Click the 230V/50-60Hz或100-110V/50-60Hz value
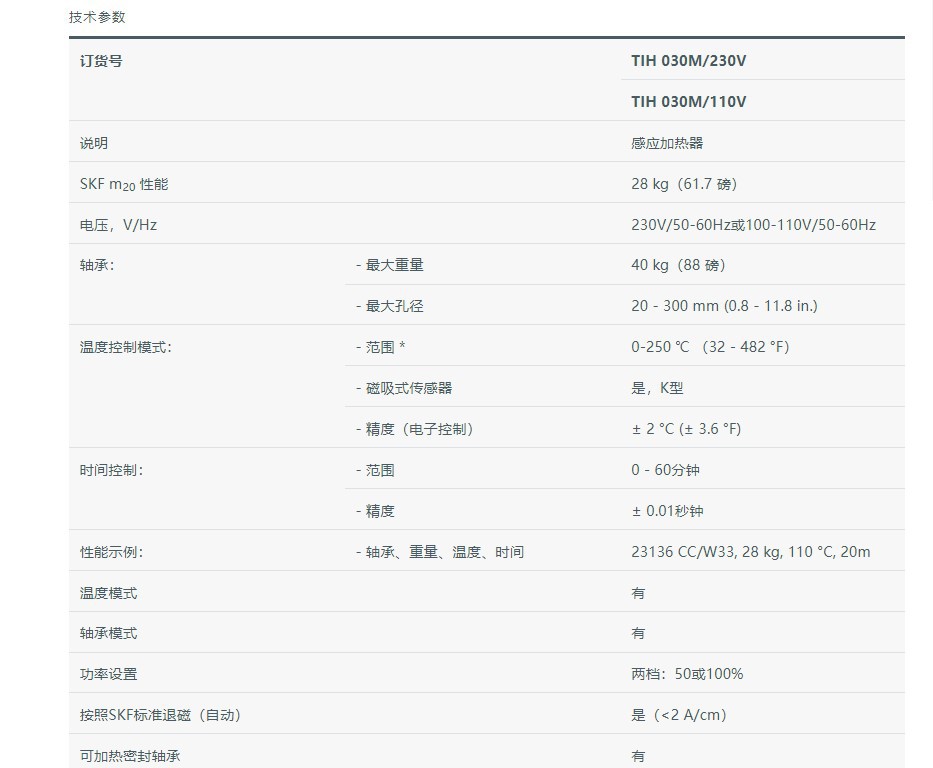This screenshot has width=933, height=768. [x=753, y=225]
